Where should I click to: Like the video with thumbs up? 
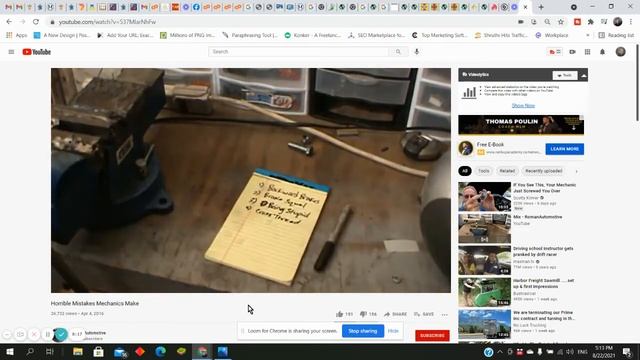point(344,314)
